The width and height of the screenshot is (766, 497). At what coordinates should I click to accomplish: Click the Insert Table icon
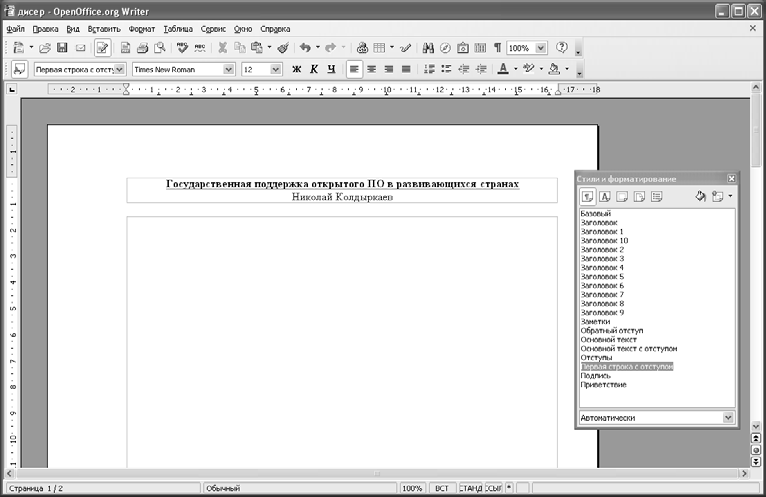click(x=379, y=48)
